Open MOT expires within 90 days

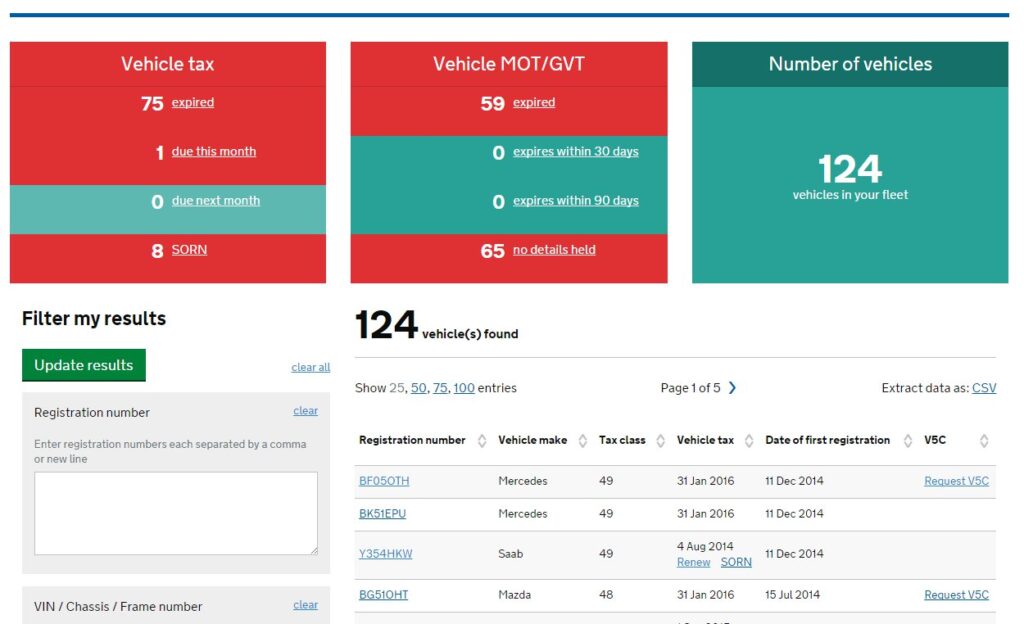tap(575, 201)
